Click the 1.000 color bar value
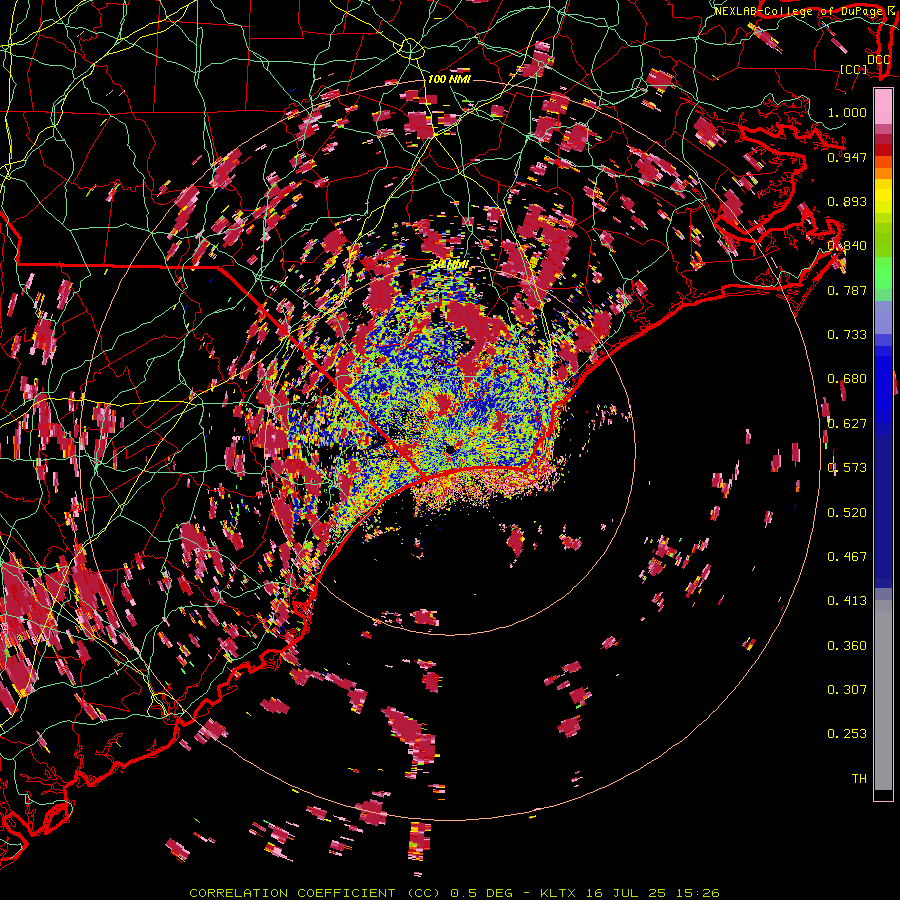This screenshot has width=900, height=900. pyautogui.click(x=847, y=112)
